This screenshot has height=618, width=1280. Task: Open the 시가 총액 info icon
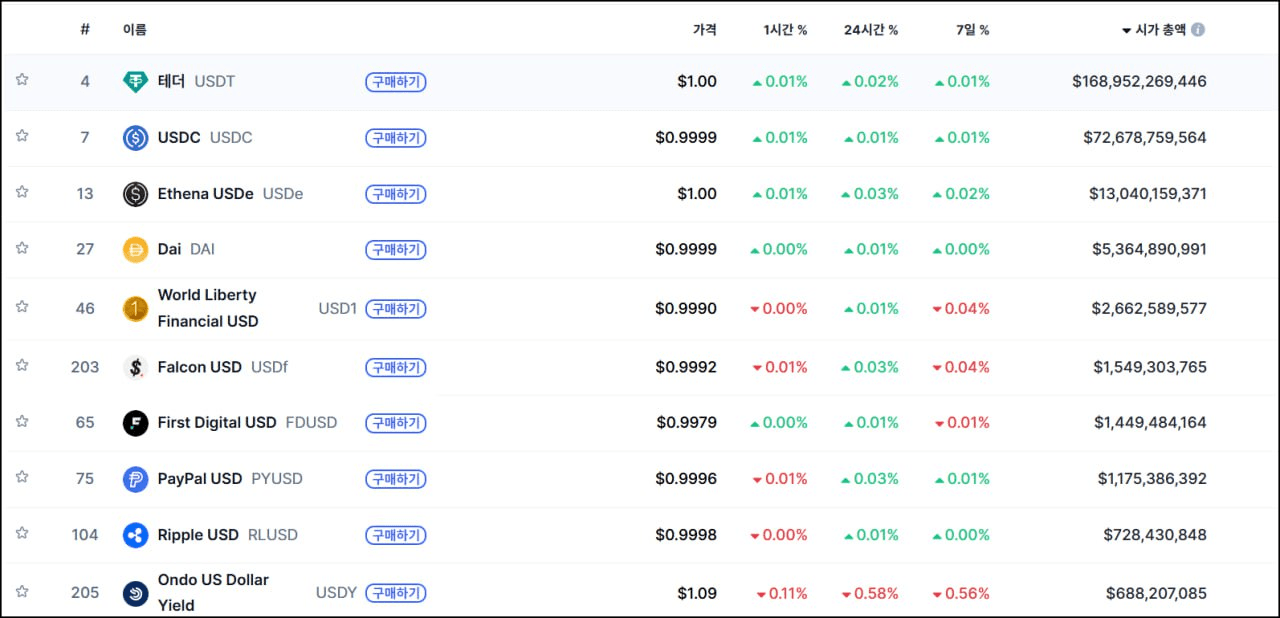point(1198,30)
